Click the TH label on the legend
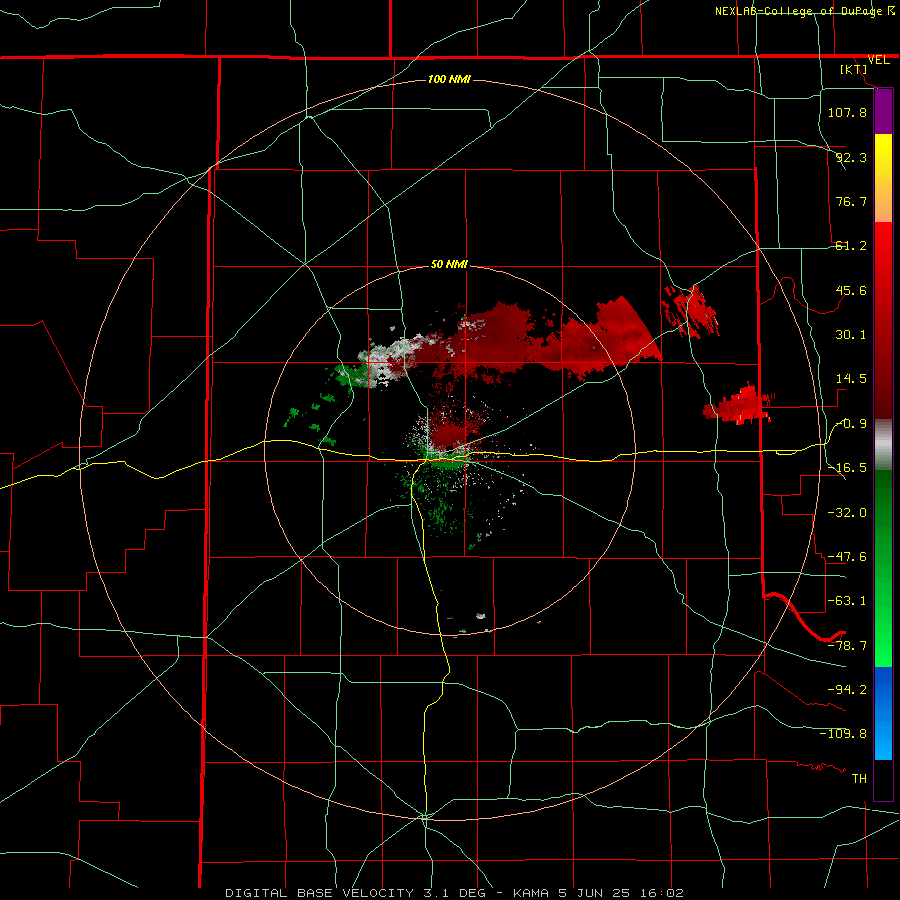Screen dimensions: 900x900 [859, 779]
